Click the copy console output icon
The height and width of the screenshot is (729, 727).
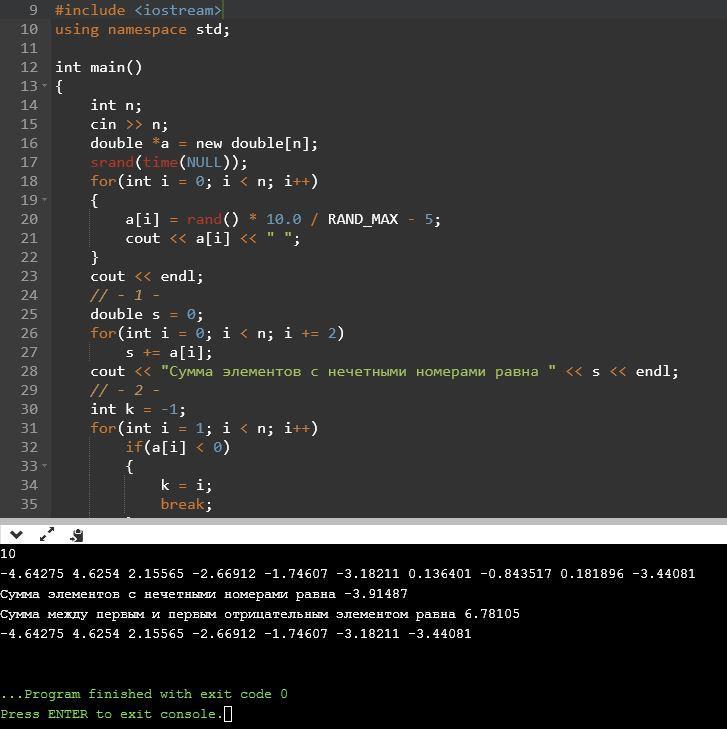77,535
